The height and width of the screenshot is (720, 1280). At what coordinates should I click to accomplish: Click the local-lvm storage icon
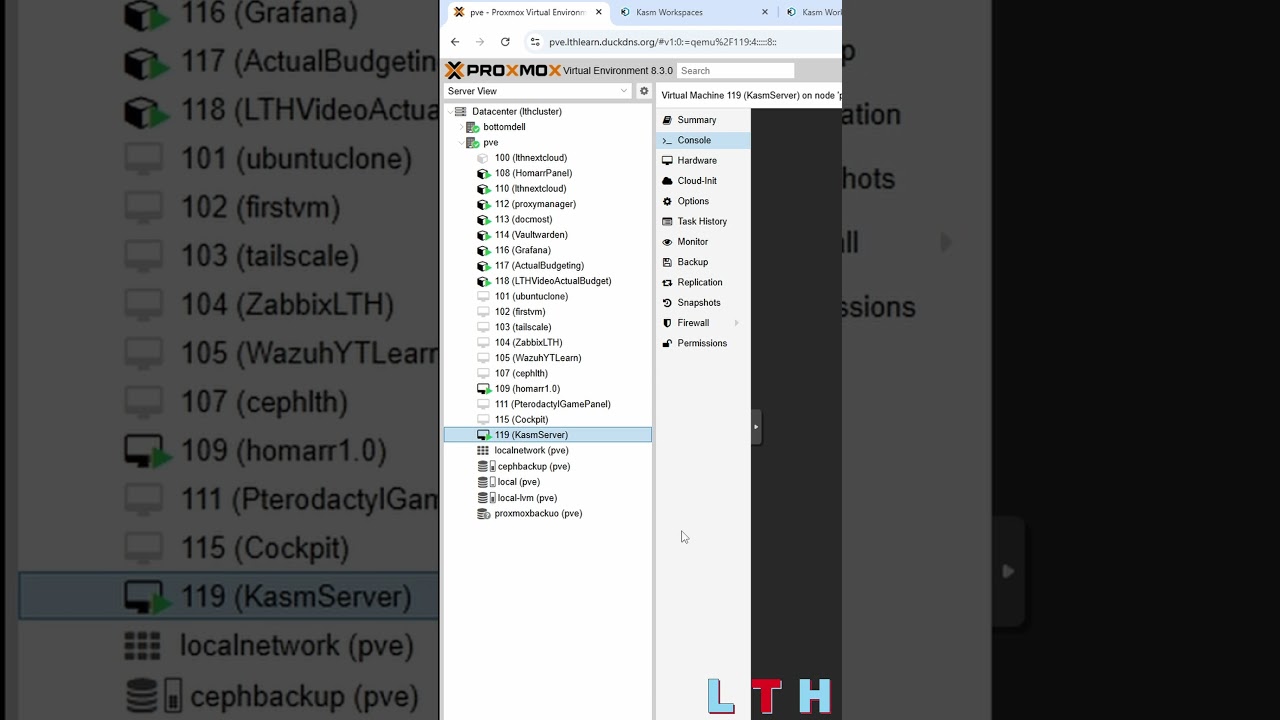click(x=485, y=498)
